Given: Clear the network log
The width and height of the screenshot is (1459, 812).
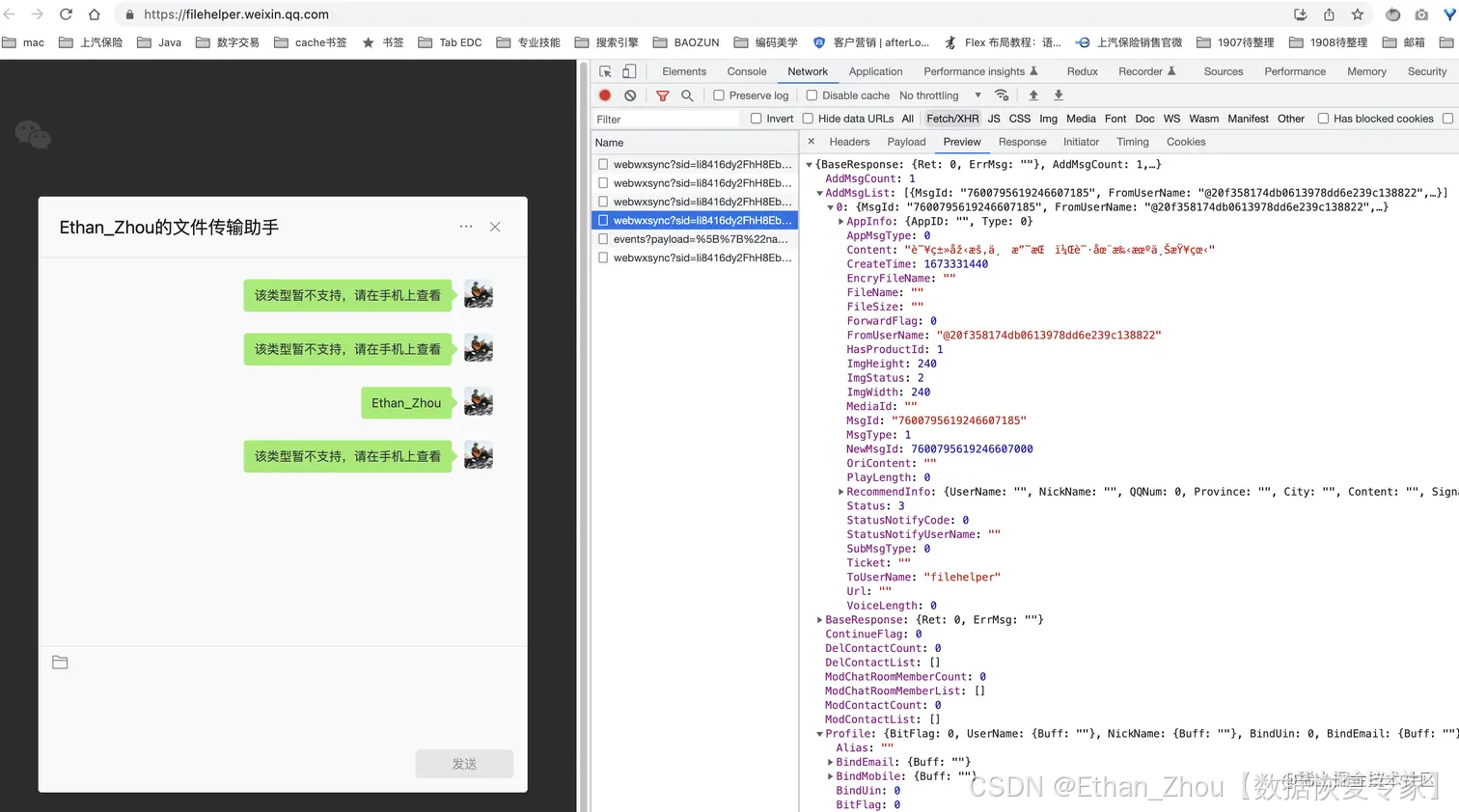Looking at the screenshot, I should coord(630,95).
